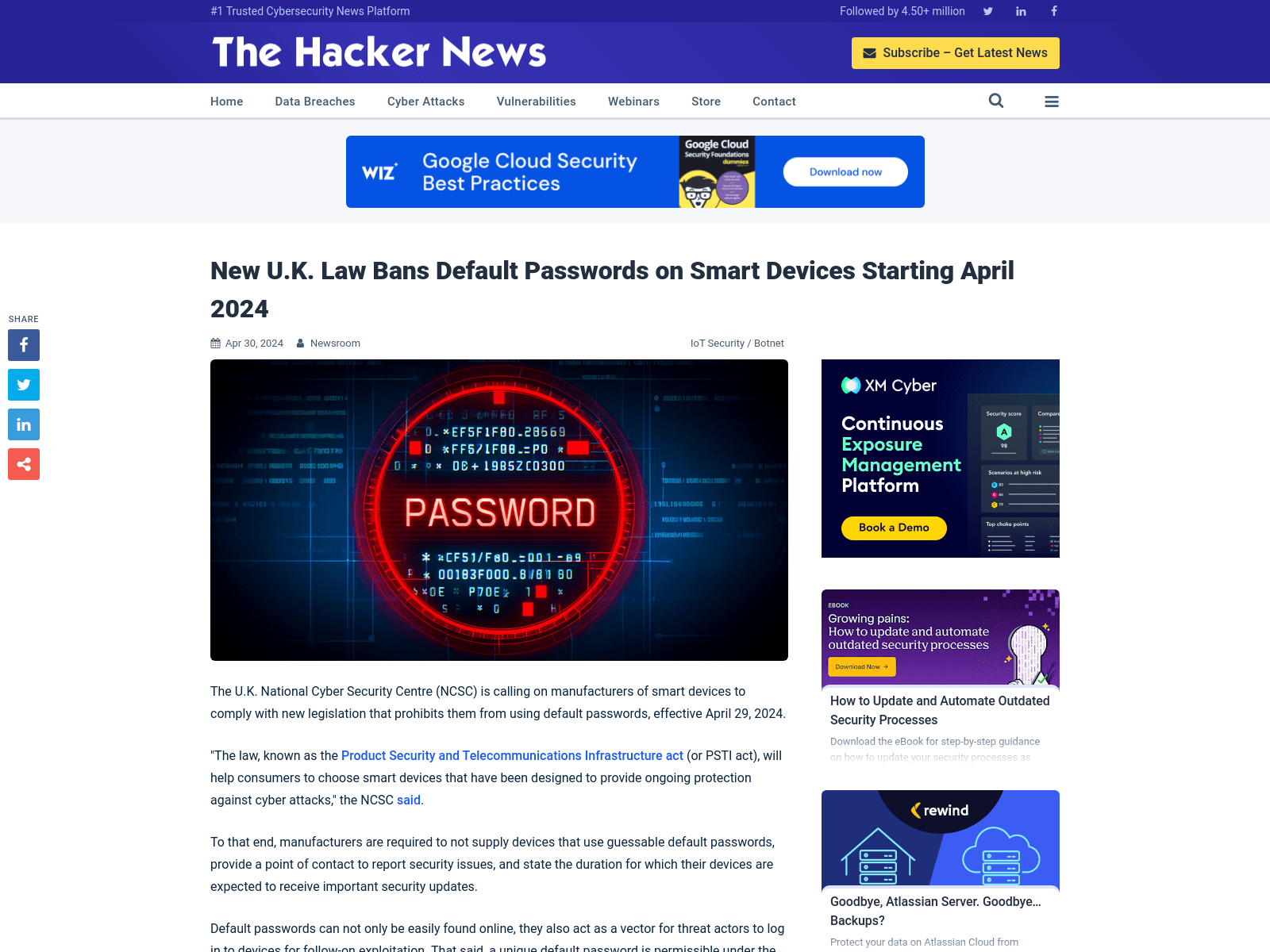Click The Hacker News logo
Viewport: 1270px width, 952px height.
379,52
